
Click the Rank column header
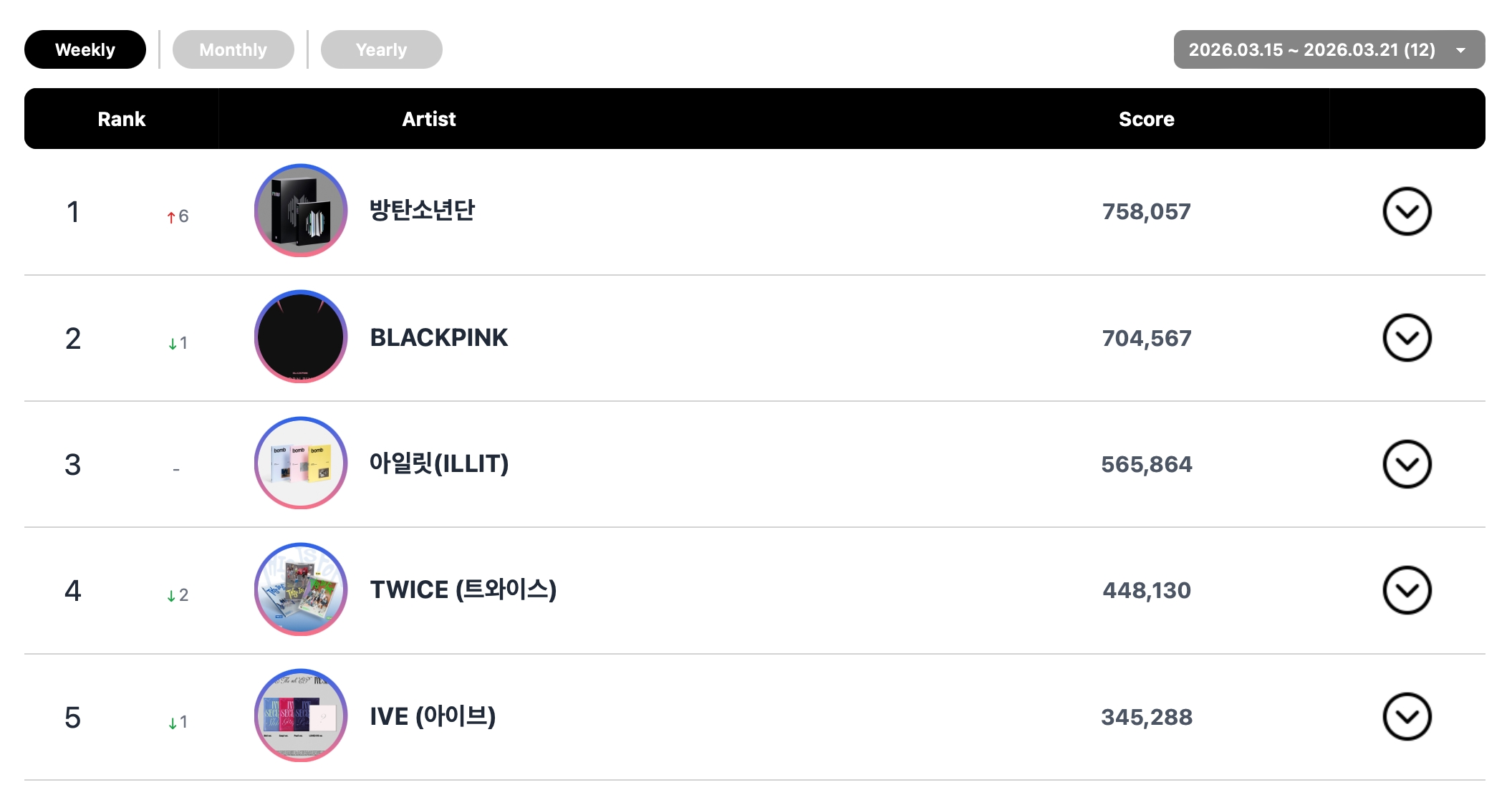click(x=121, y=119)
